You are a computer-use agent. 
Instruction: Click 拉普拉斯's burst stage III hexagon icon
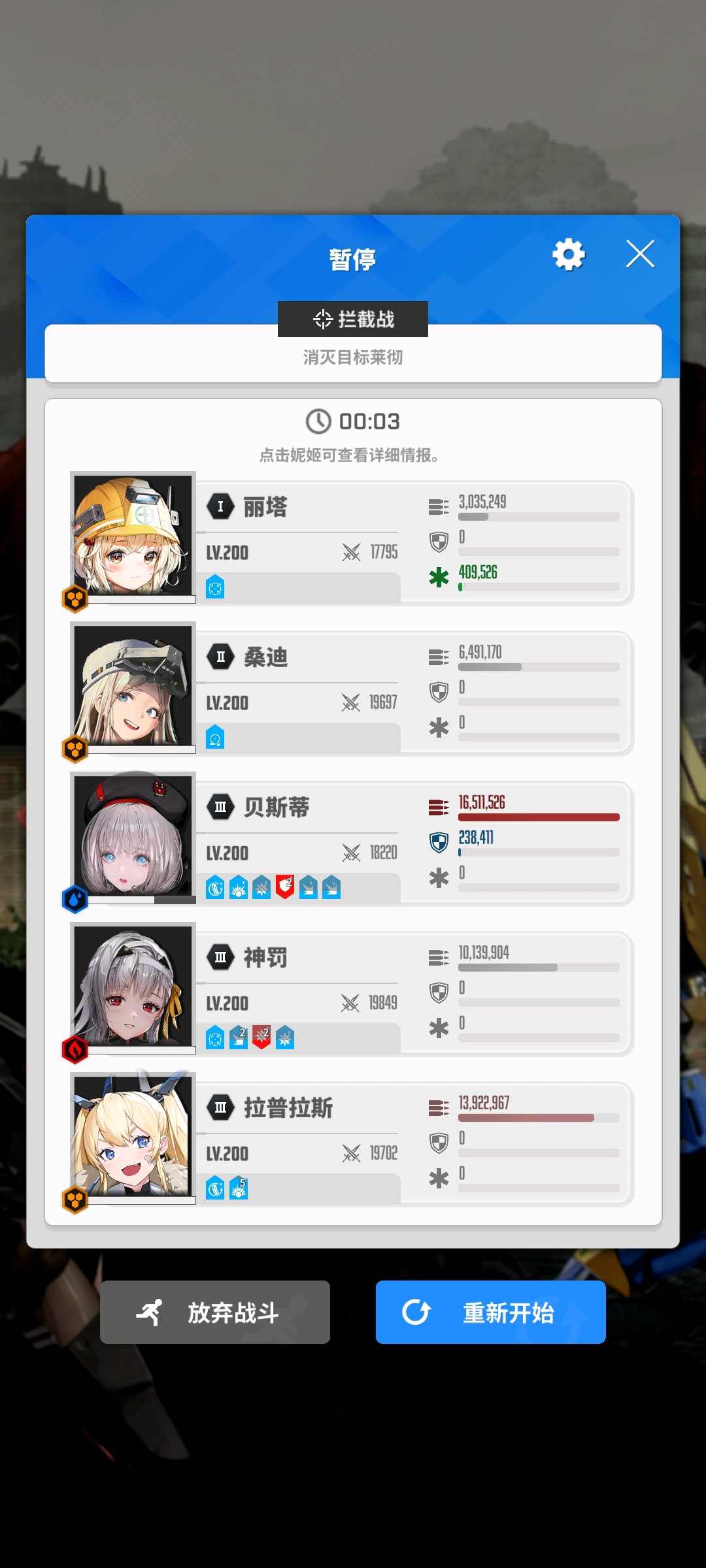point(221,1107)
